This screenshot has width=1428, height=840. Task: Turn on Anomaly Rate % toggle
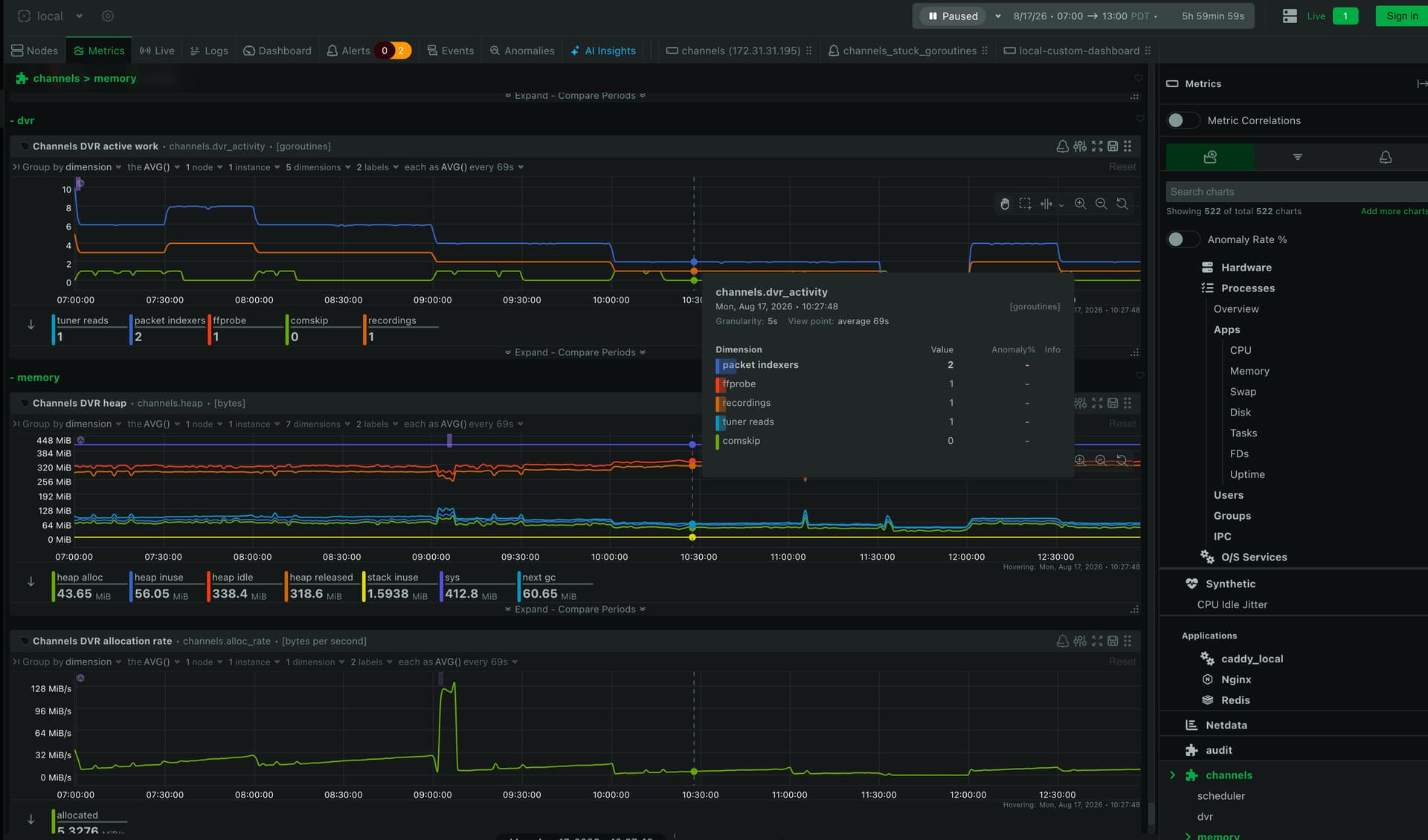1183,239
